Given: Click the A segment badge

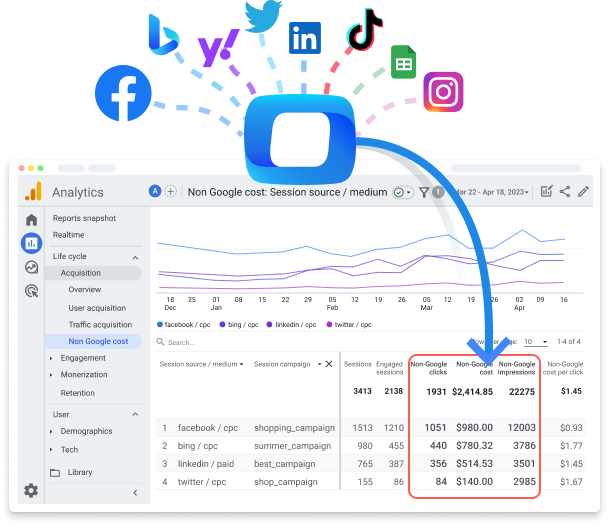Looking at the screenshot, I should click(x=155, y=191).
